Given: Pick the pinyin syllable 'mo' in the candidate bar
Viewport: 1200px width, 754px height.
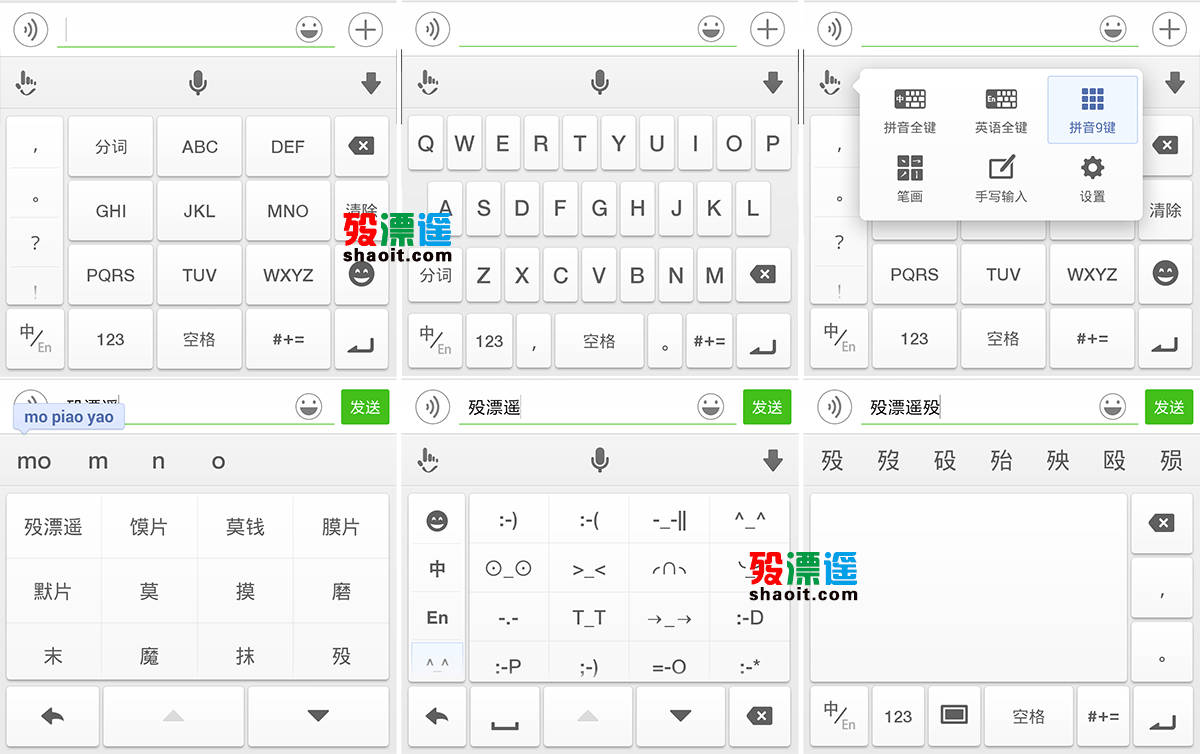Looking at the screenshot, I should [34, 461].
